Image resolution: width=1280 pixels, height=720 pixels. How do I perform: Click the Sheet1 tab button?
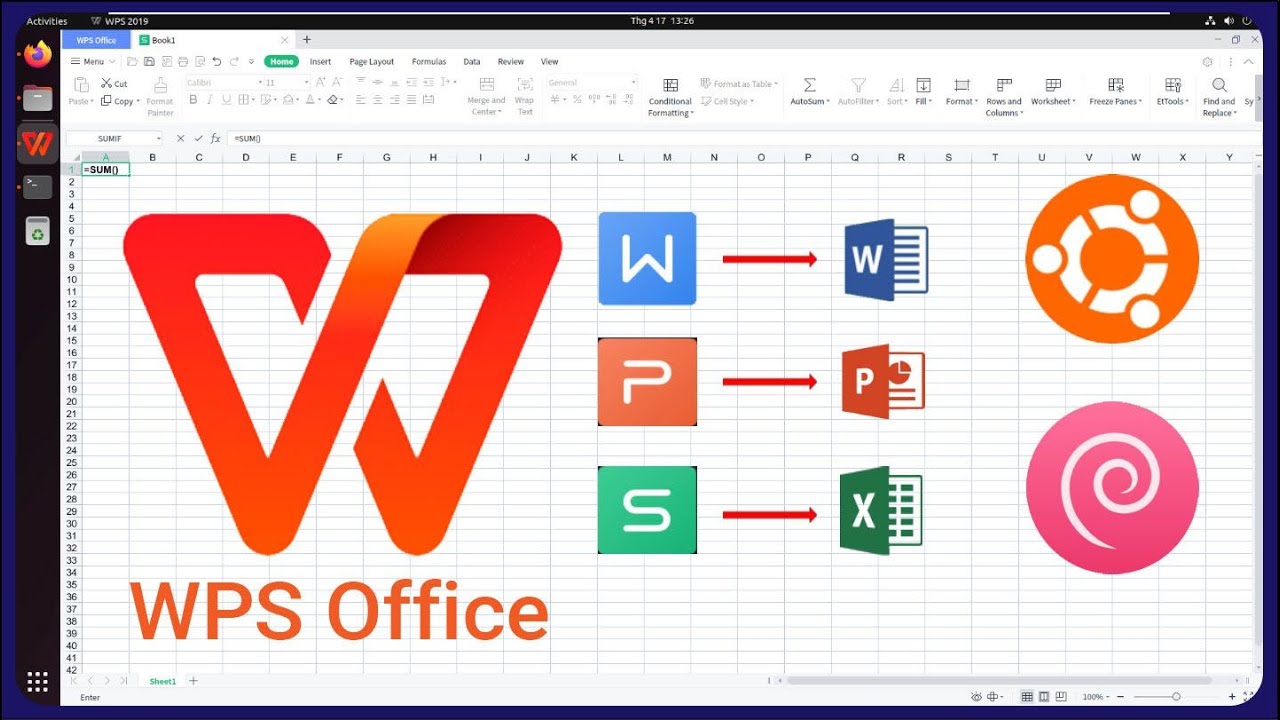[162, 681]
